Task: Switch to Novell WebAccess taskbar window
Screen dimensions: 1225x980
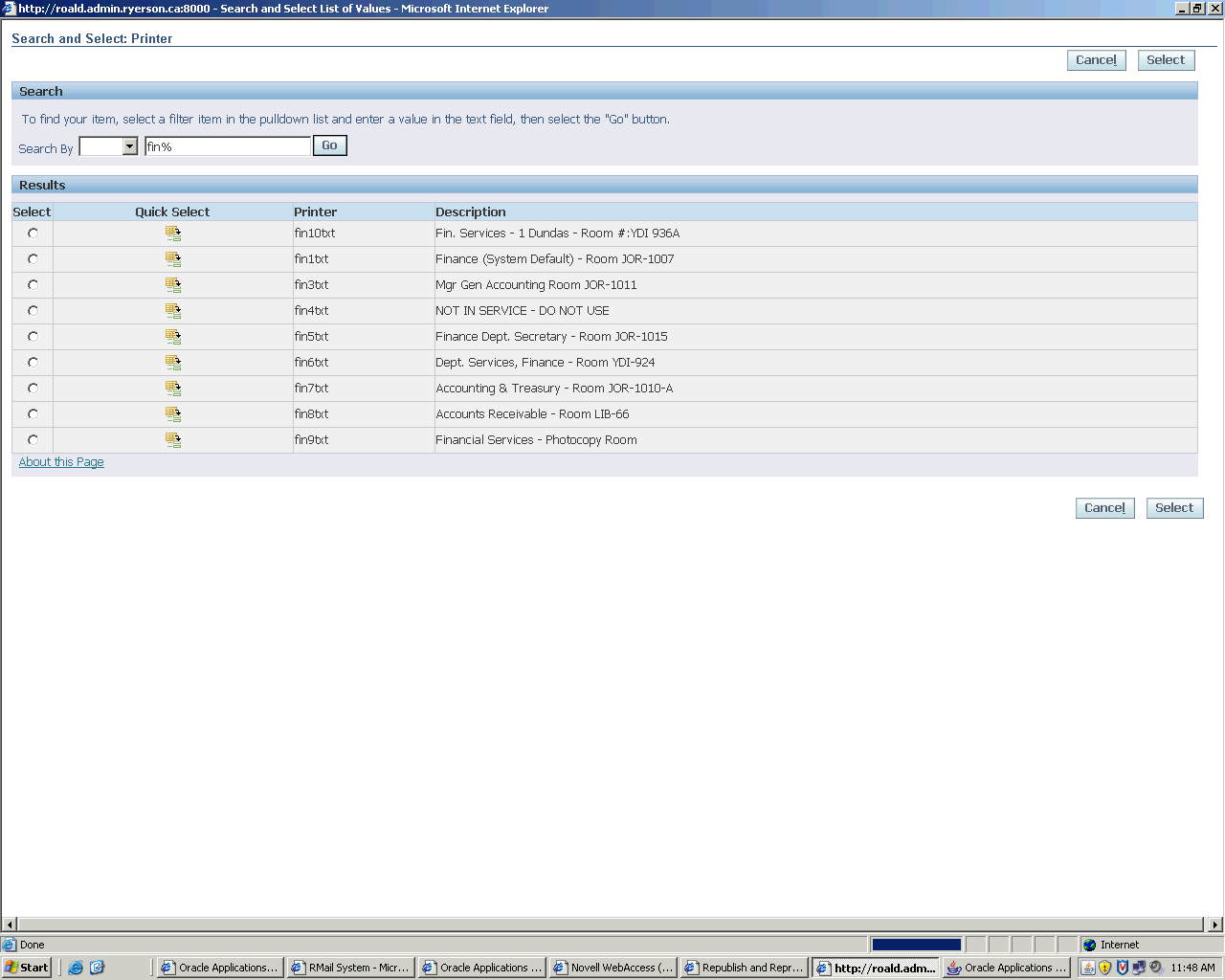Action: tap(613, 968)
